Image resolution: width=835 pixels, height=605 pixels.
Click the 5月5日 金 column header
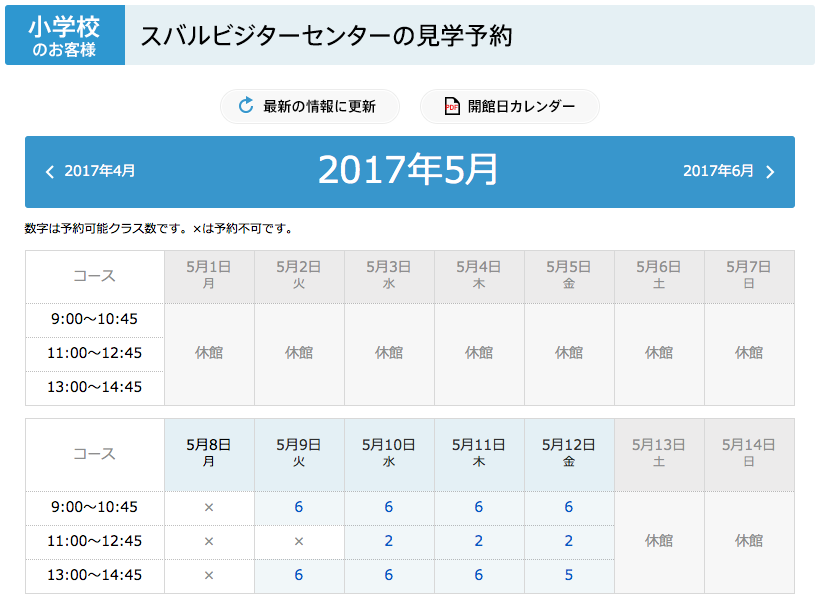[569, 276]
